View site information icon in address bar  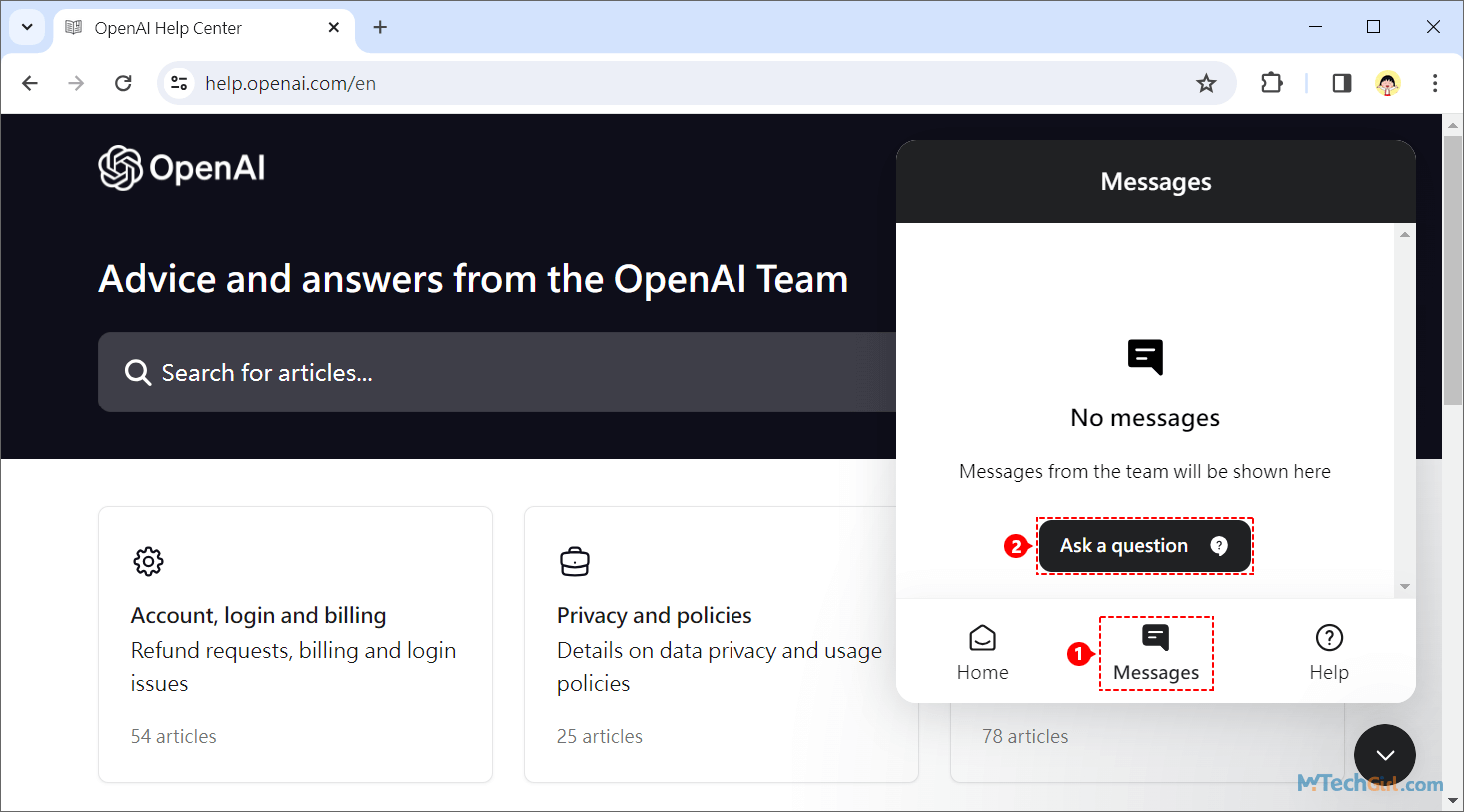179,83
